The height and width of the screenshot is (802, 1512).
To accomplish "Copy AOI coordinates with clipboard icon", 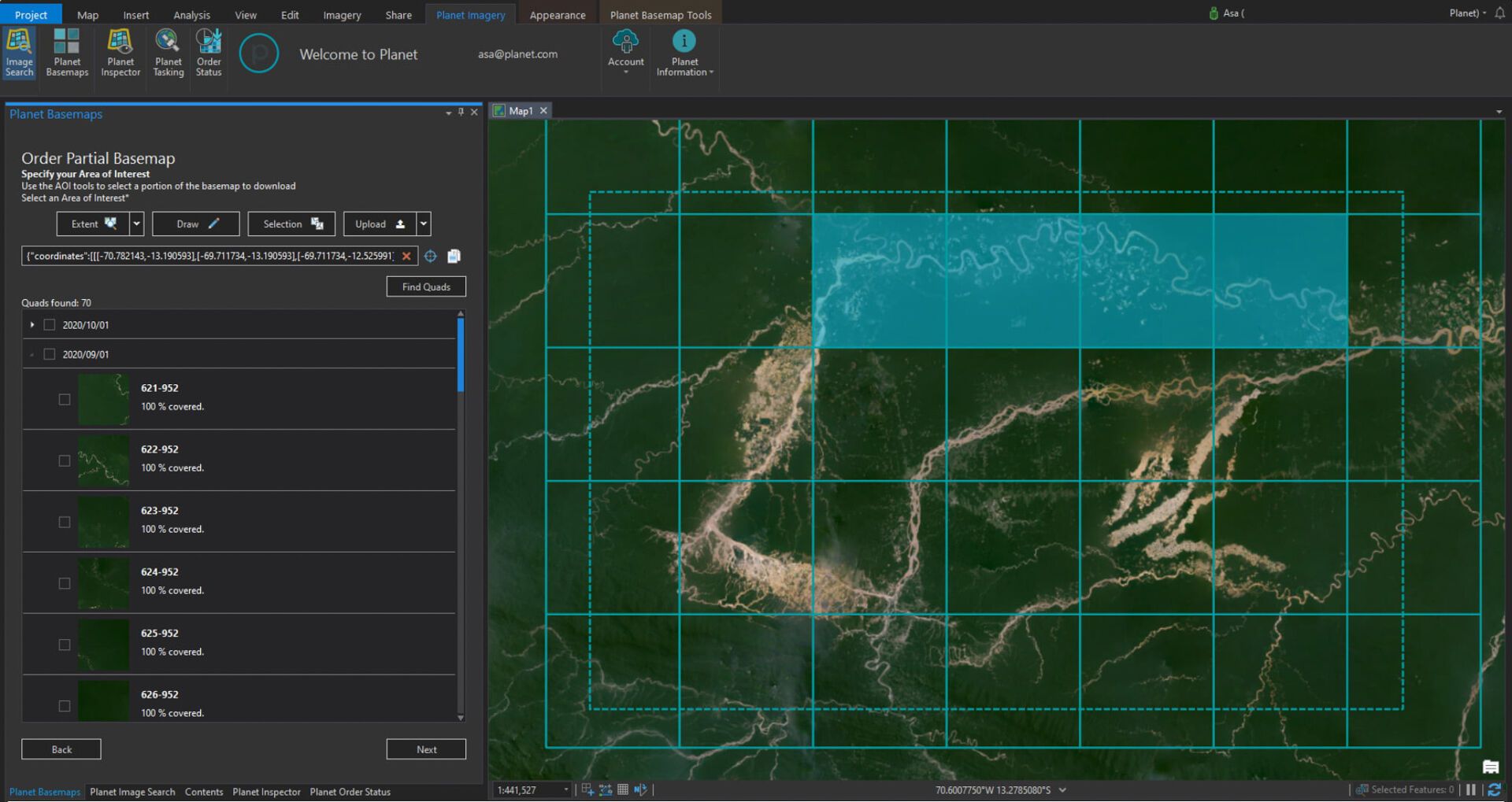I will (x=454, y=256).
